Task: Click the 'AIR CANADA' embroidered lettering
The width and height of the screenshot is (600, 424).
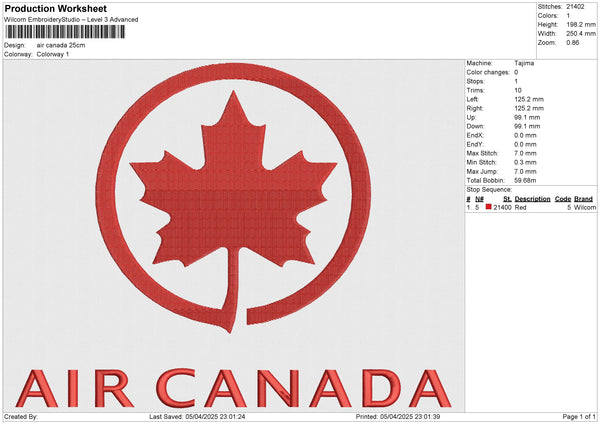Action: [233, 388]
